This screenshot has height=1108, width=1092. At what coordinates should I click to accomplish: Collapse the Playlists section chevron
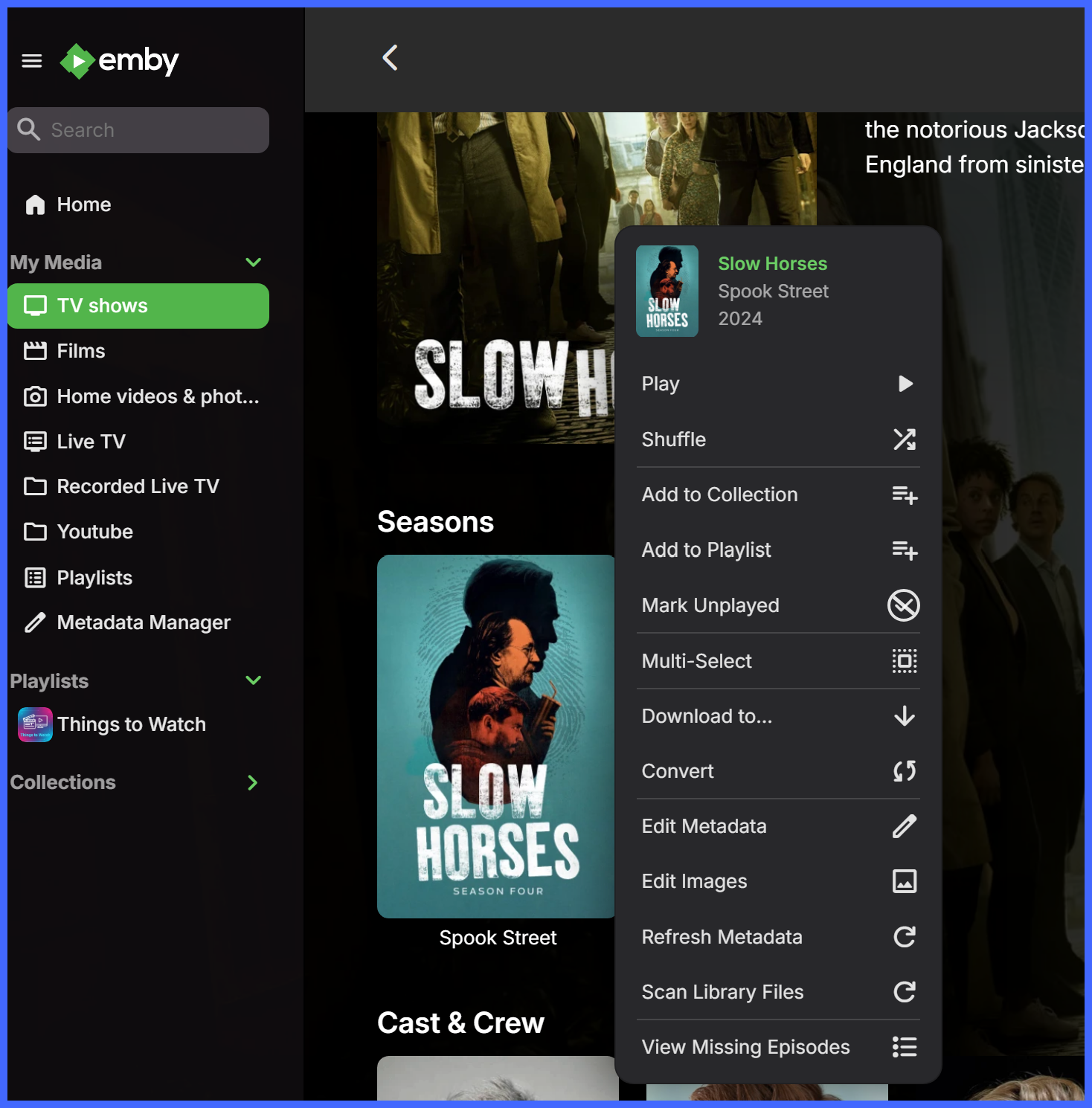(x=253, y=680)
